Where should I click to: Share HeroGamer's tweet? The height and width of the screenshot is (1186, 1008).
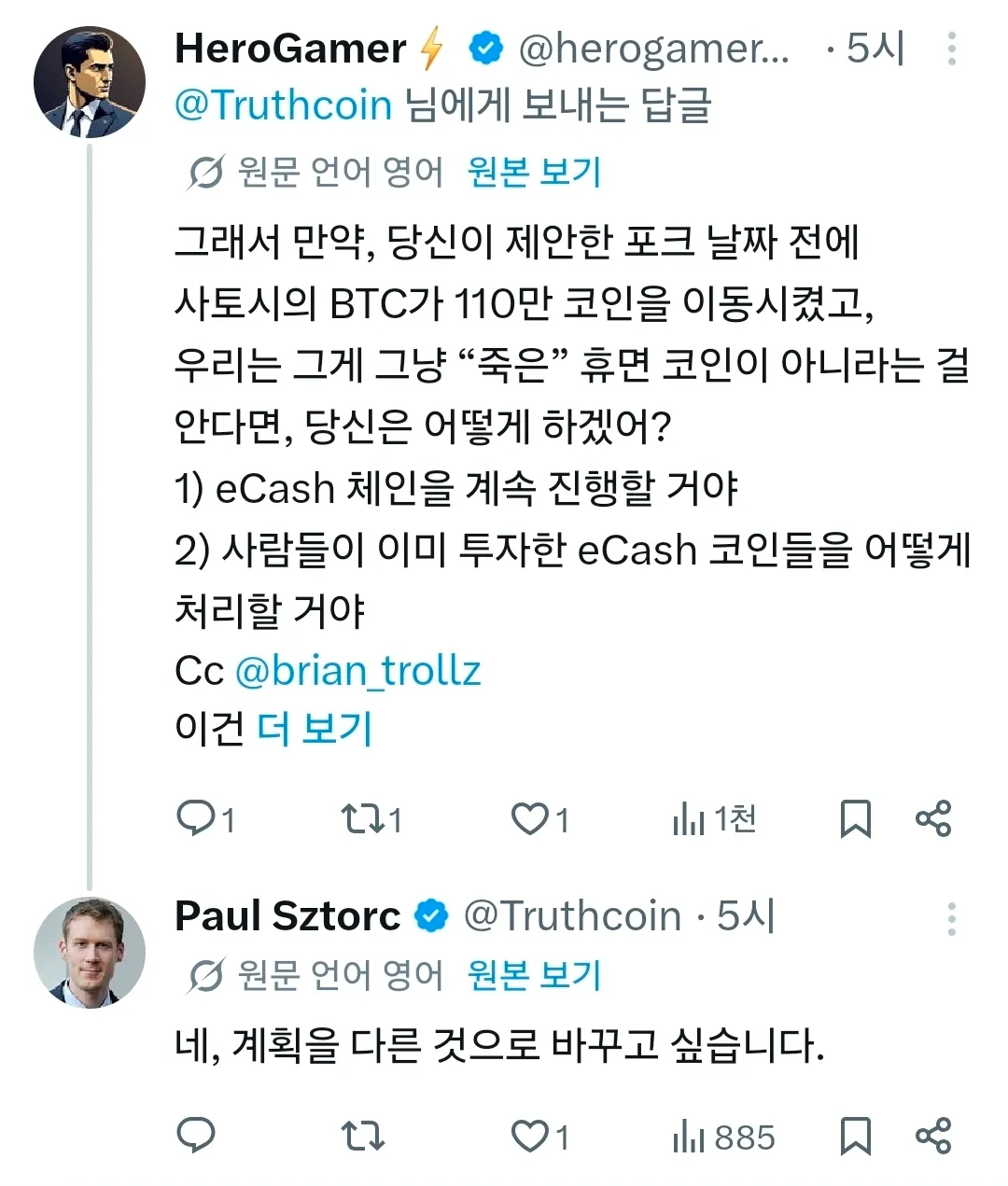tap(933, 818)
